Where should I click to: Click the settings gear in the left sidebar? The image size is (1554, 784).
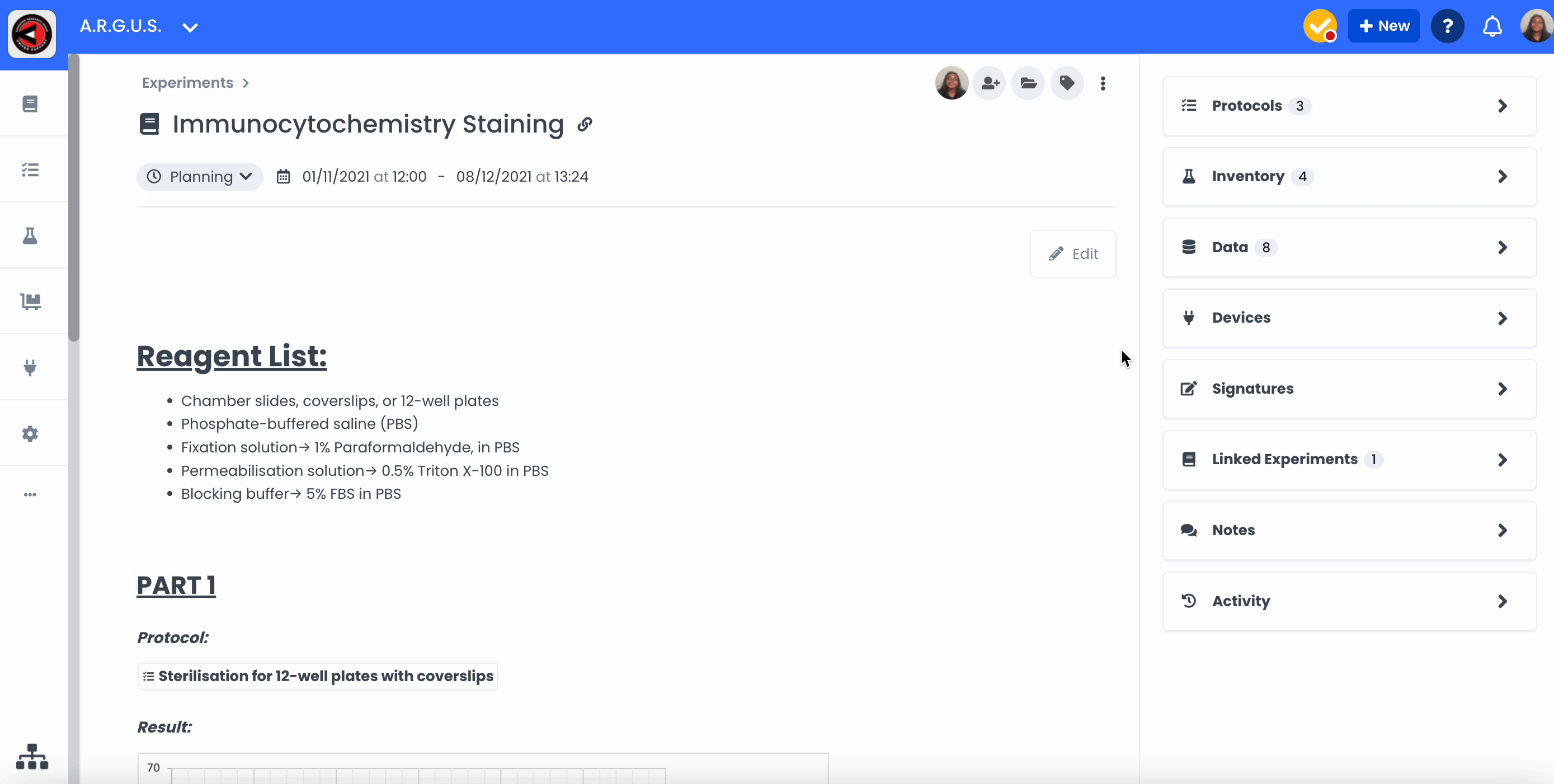[x=30, y=433]
